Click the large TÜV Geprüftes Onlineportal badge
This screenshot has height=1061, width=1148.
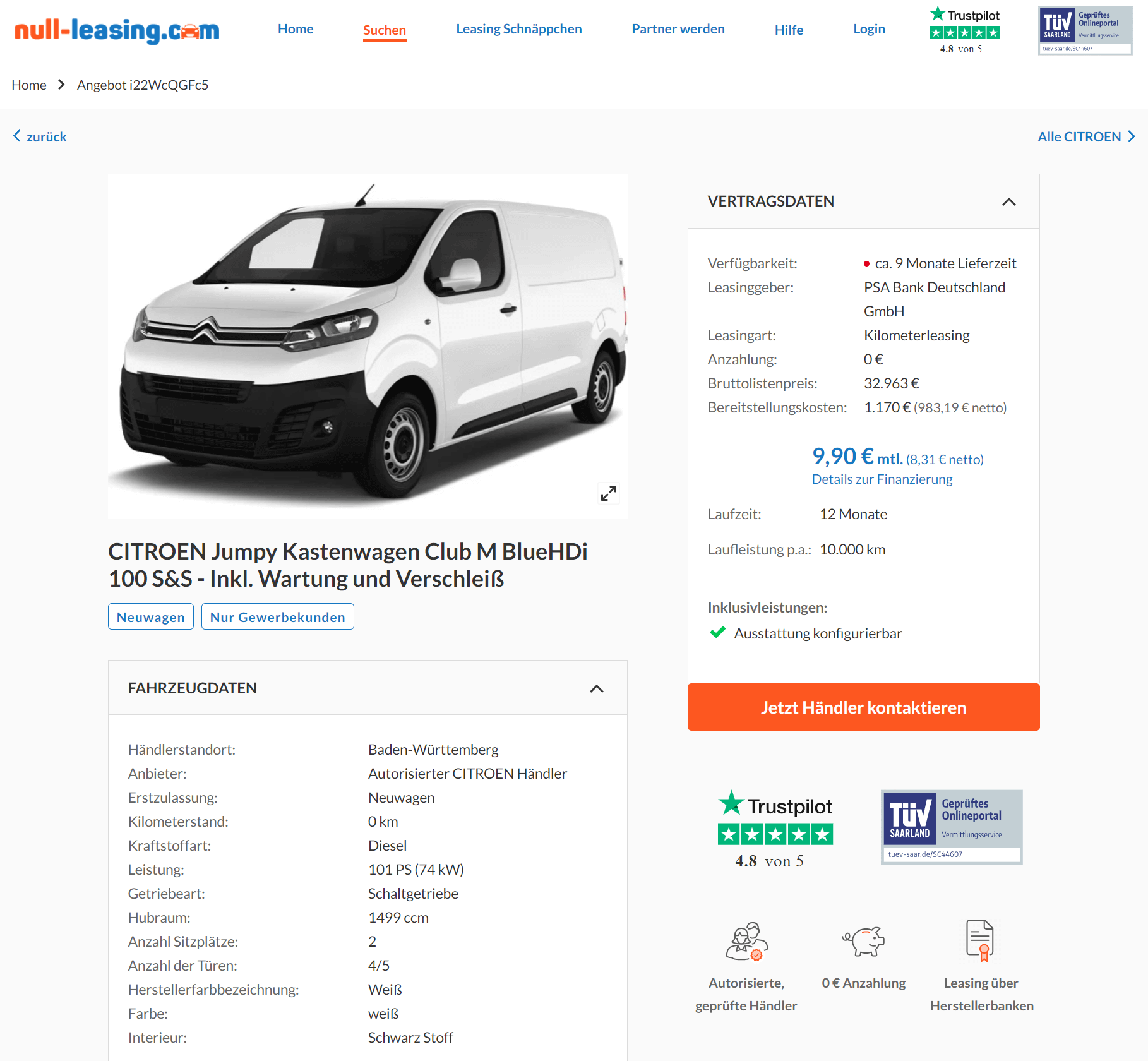[x=952, y=827]
